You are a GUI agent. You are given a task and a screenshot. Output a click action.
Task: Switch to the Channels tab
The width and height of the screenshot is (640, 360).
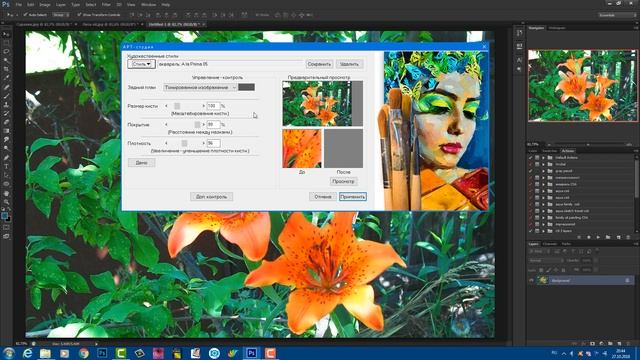pos(549,244)
